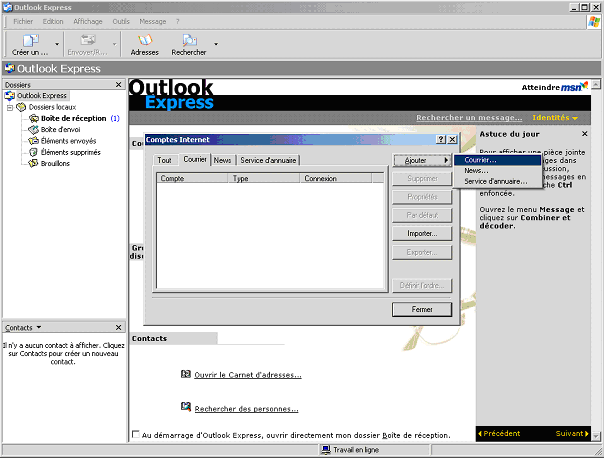Click the Créer un message toolbar icon
Image resolution: width=604 pixels, height=459 pixels.
(30, 40)
